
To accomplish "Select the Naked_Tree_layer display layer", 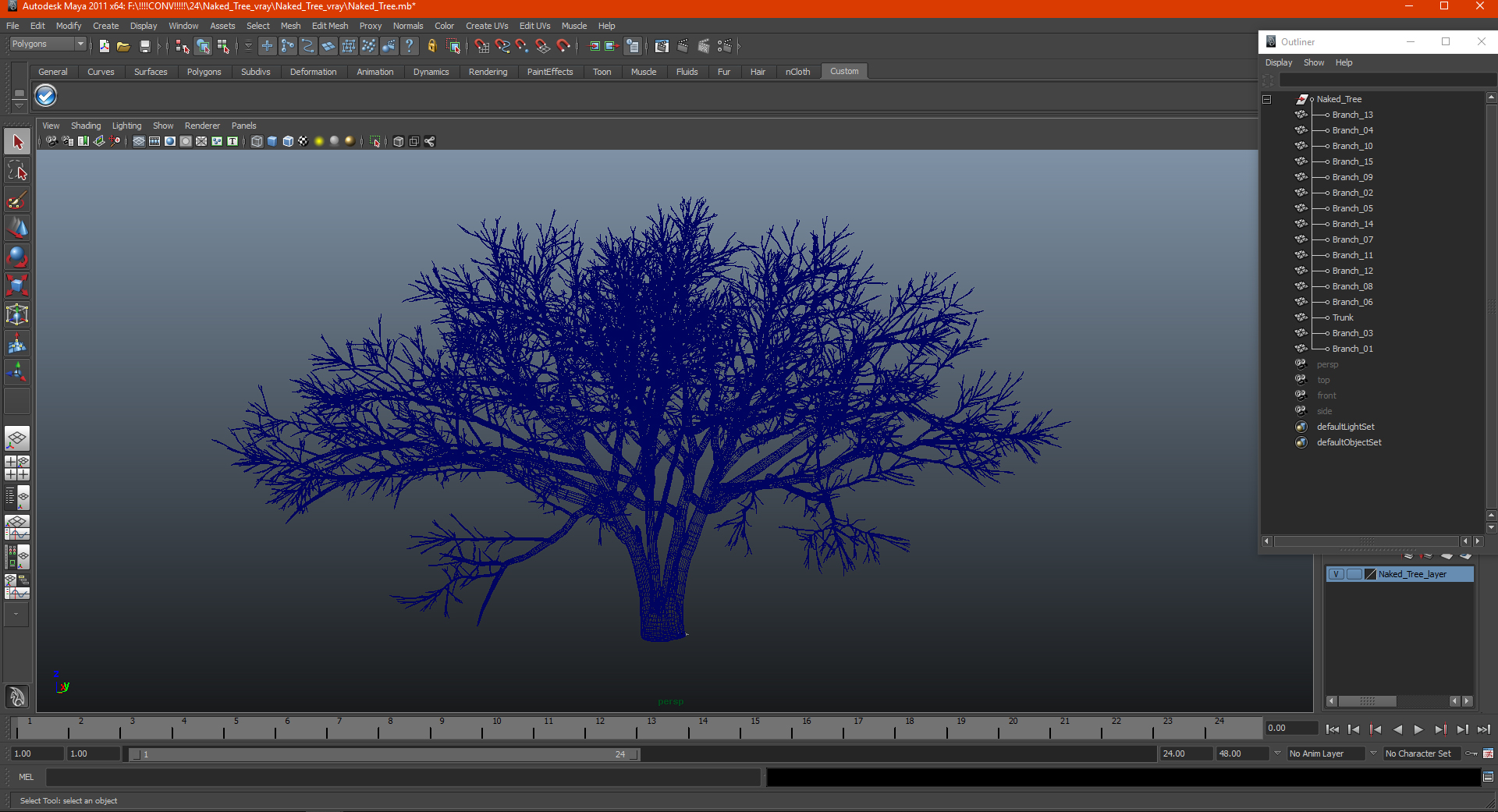I will click(1400, 574).
